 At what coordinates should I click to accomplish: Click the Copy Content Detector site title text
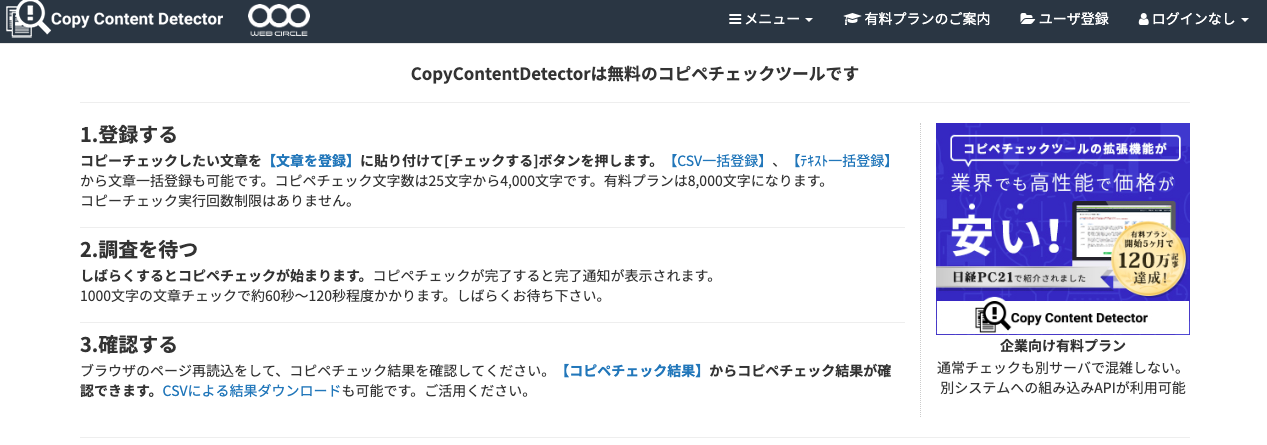(x=137, y=19)
